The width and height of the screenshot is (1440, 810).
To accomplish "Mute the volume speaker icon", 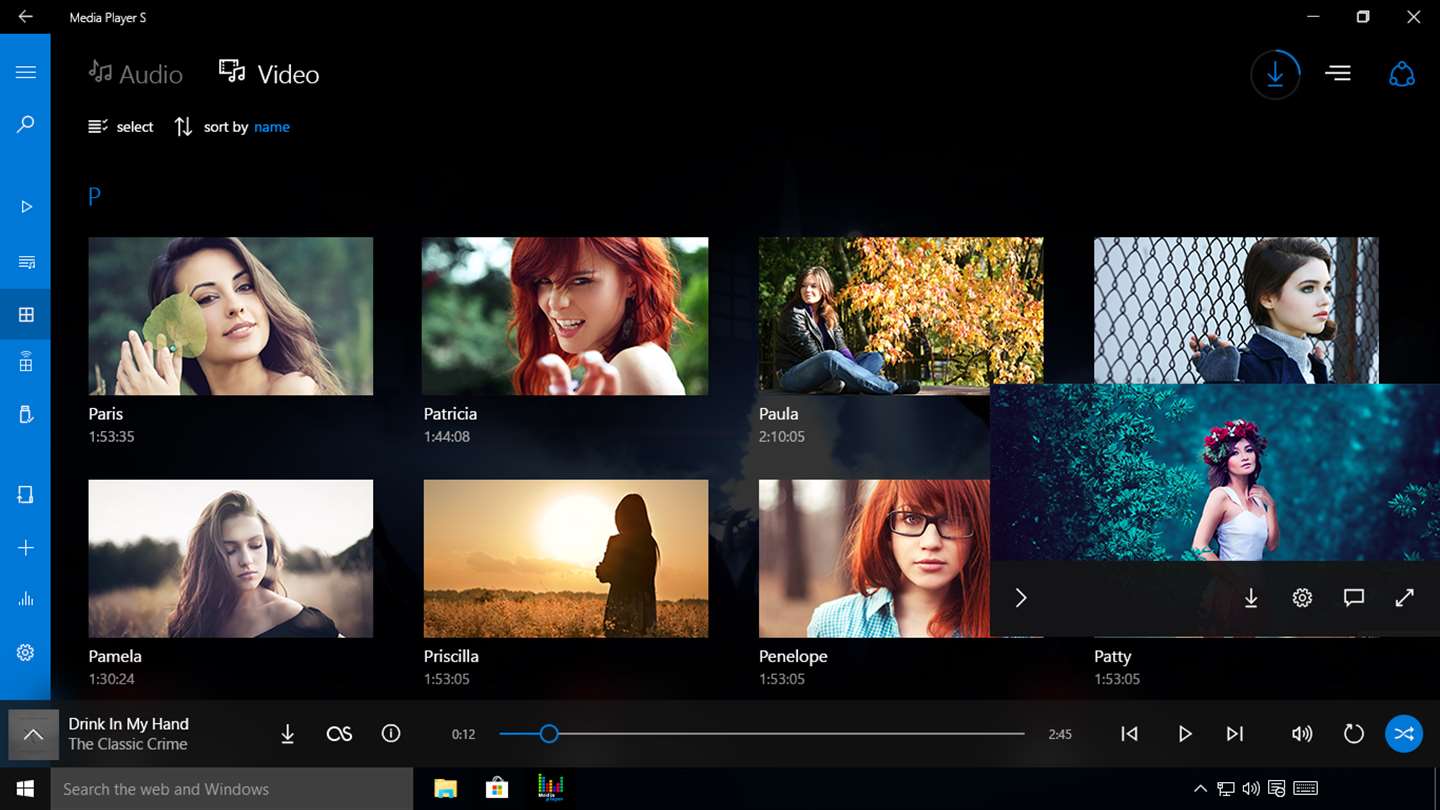I will (x=1301, y=734).
